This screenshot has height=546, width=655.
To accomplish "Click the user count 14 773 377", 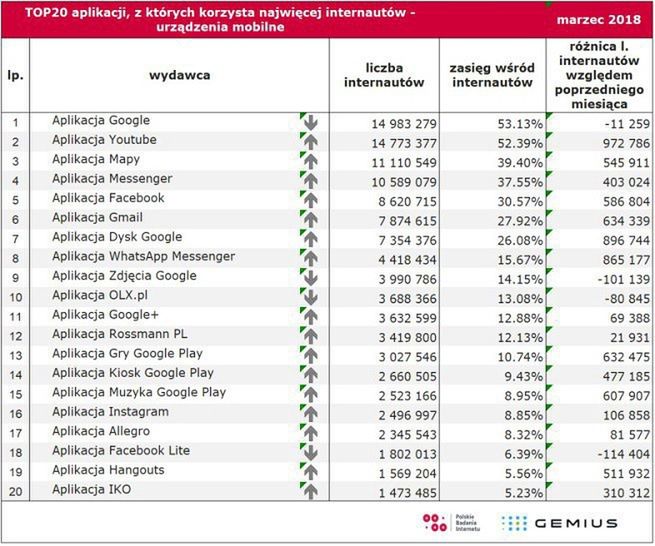I will [x=404, y=144].
